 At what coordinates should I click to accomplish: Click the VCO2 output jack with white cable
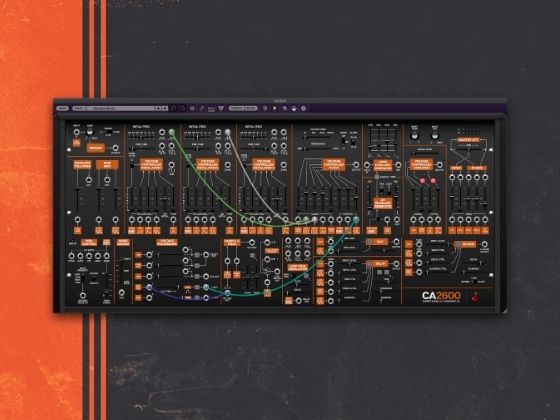coord(228,132)
